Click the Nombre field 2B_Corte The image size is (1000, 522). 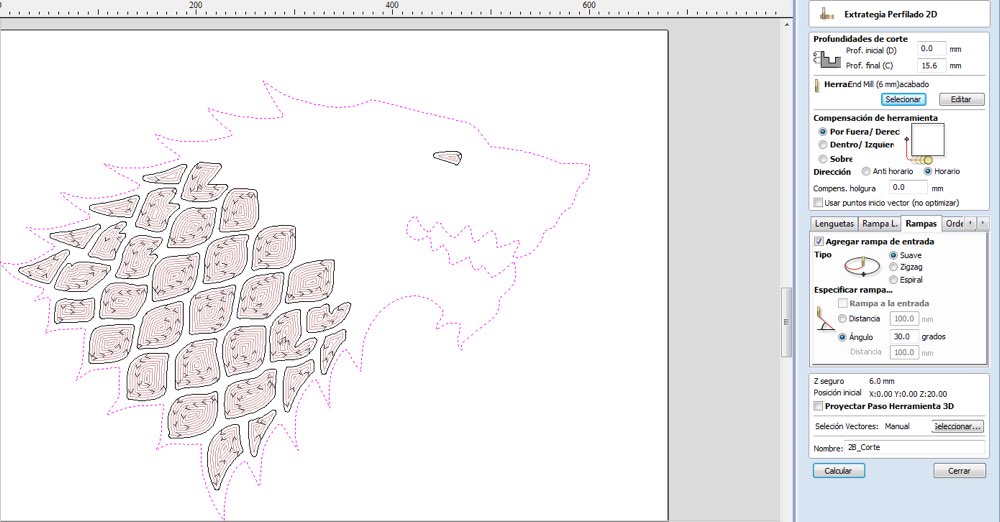(915, 448)
